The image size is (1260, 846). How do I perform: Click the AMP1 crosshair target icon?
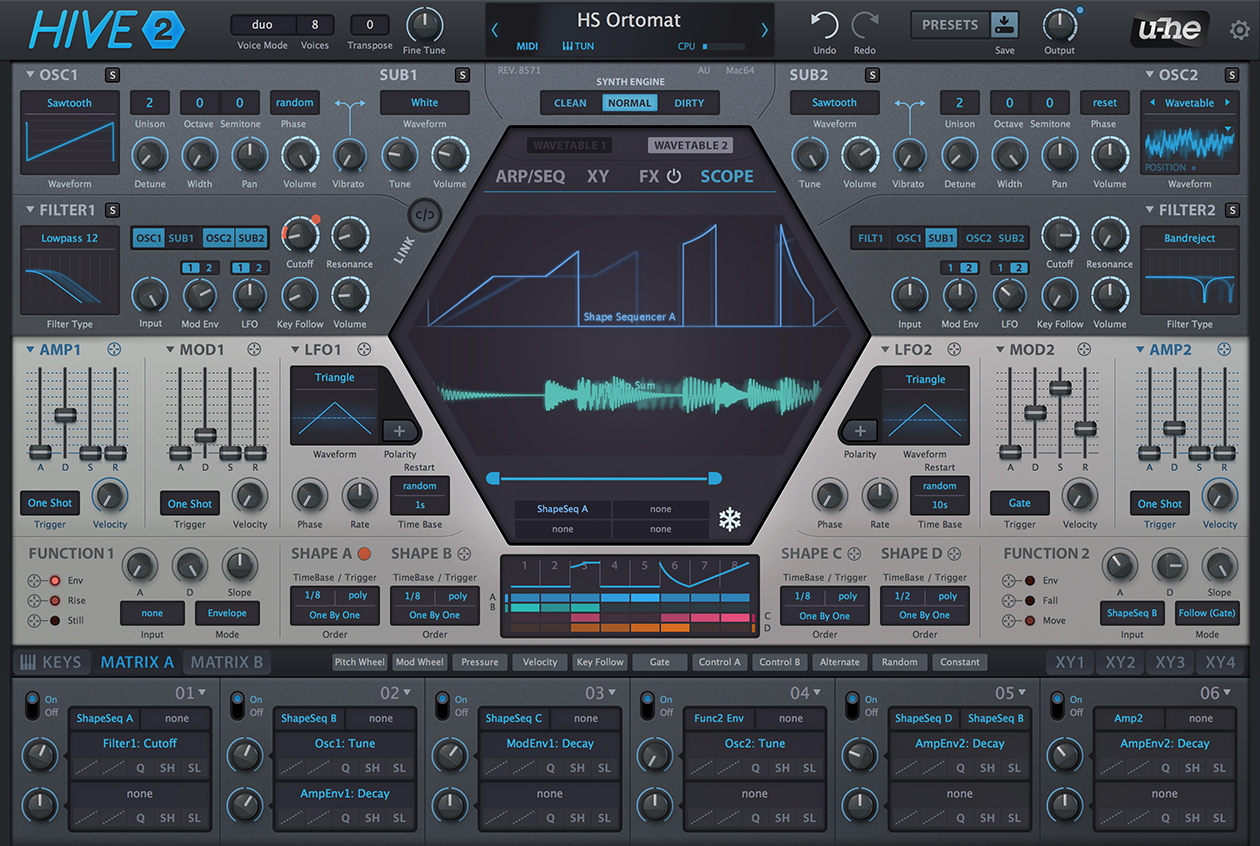point(114,349)
